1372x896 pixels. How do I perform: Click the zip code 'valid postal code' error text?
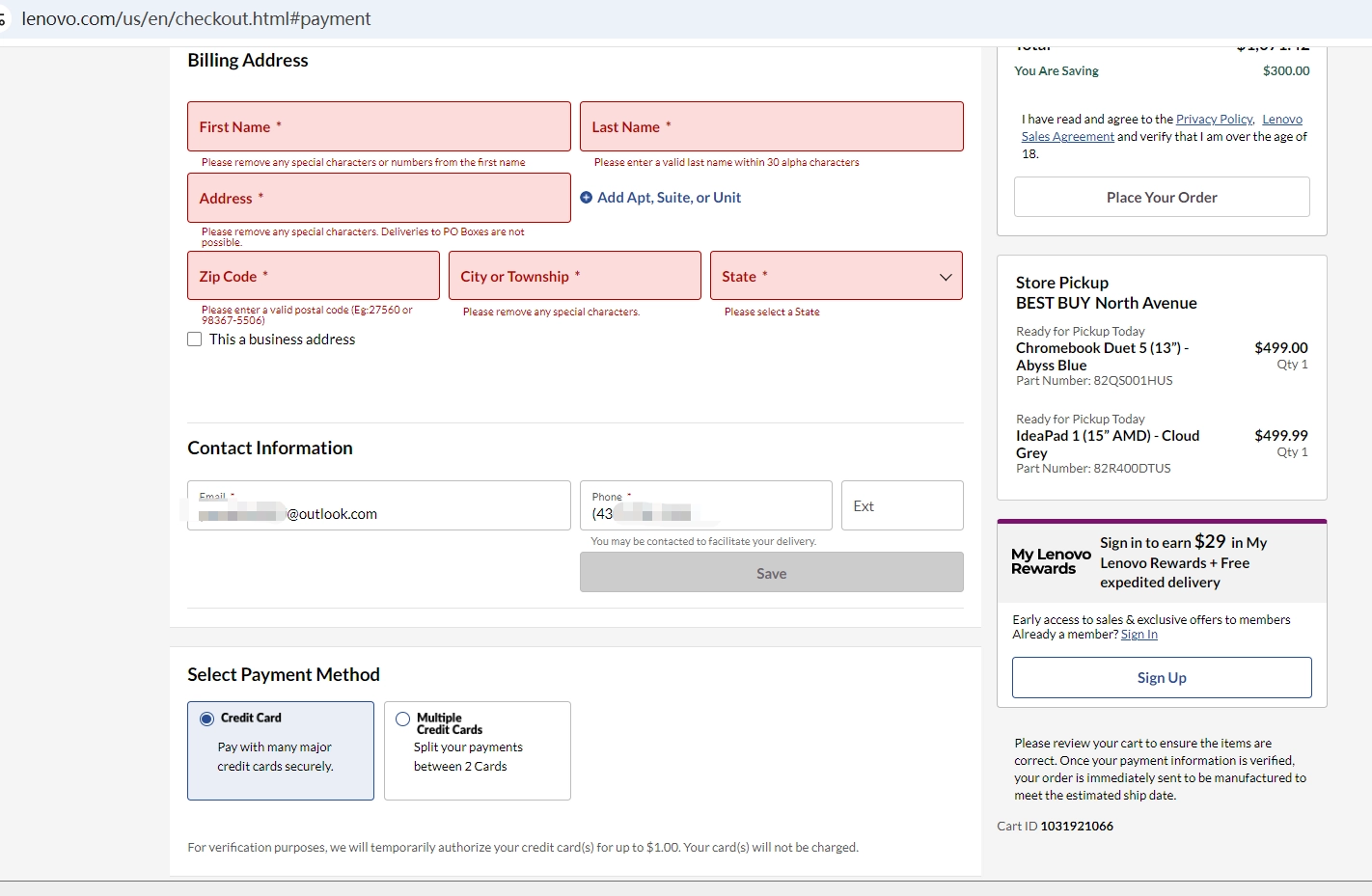click(307, 315)
